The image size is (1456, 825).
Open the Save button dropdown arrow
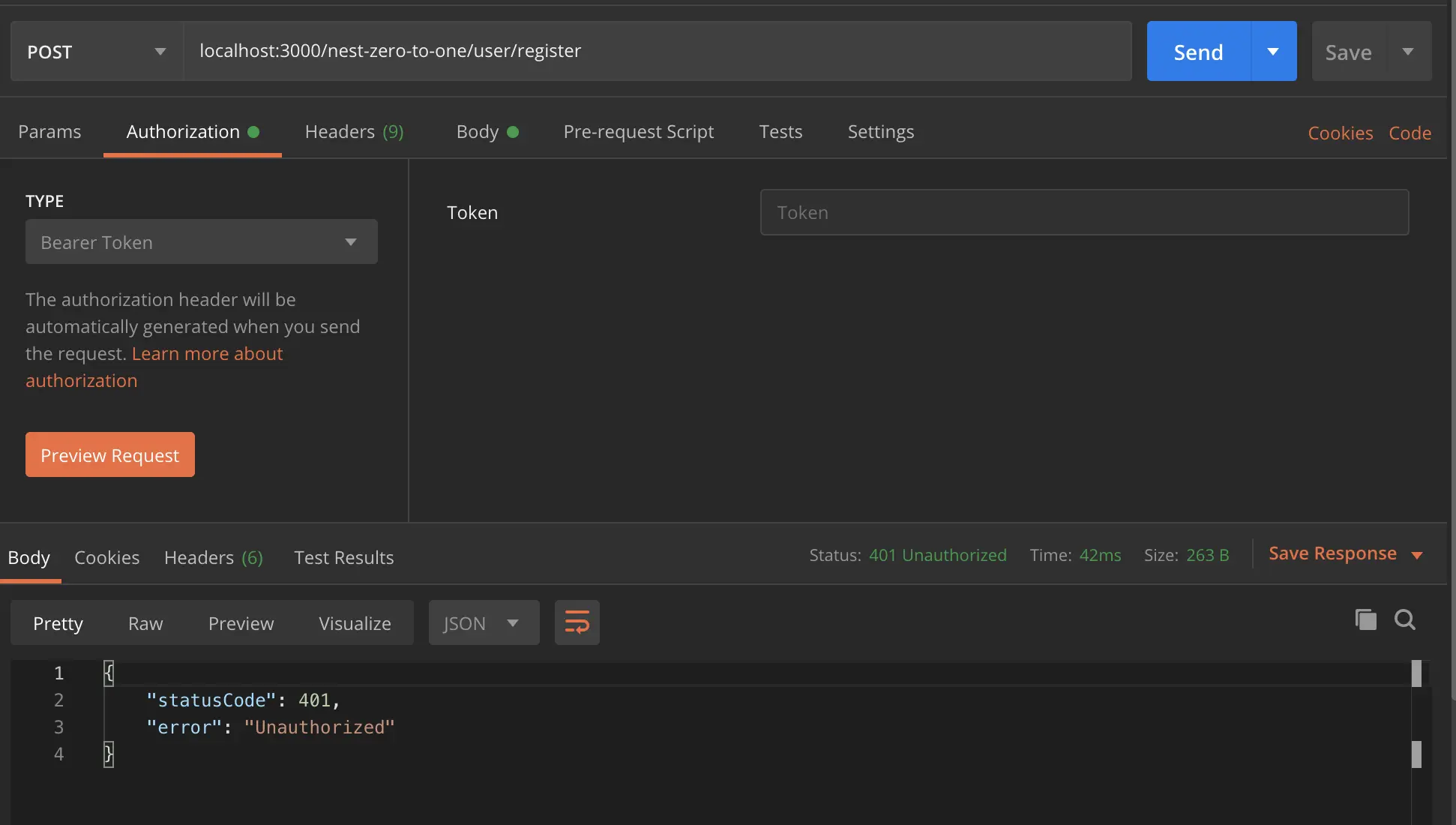point(1408,51)
